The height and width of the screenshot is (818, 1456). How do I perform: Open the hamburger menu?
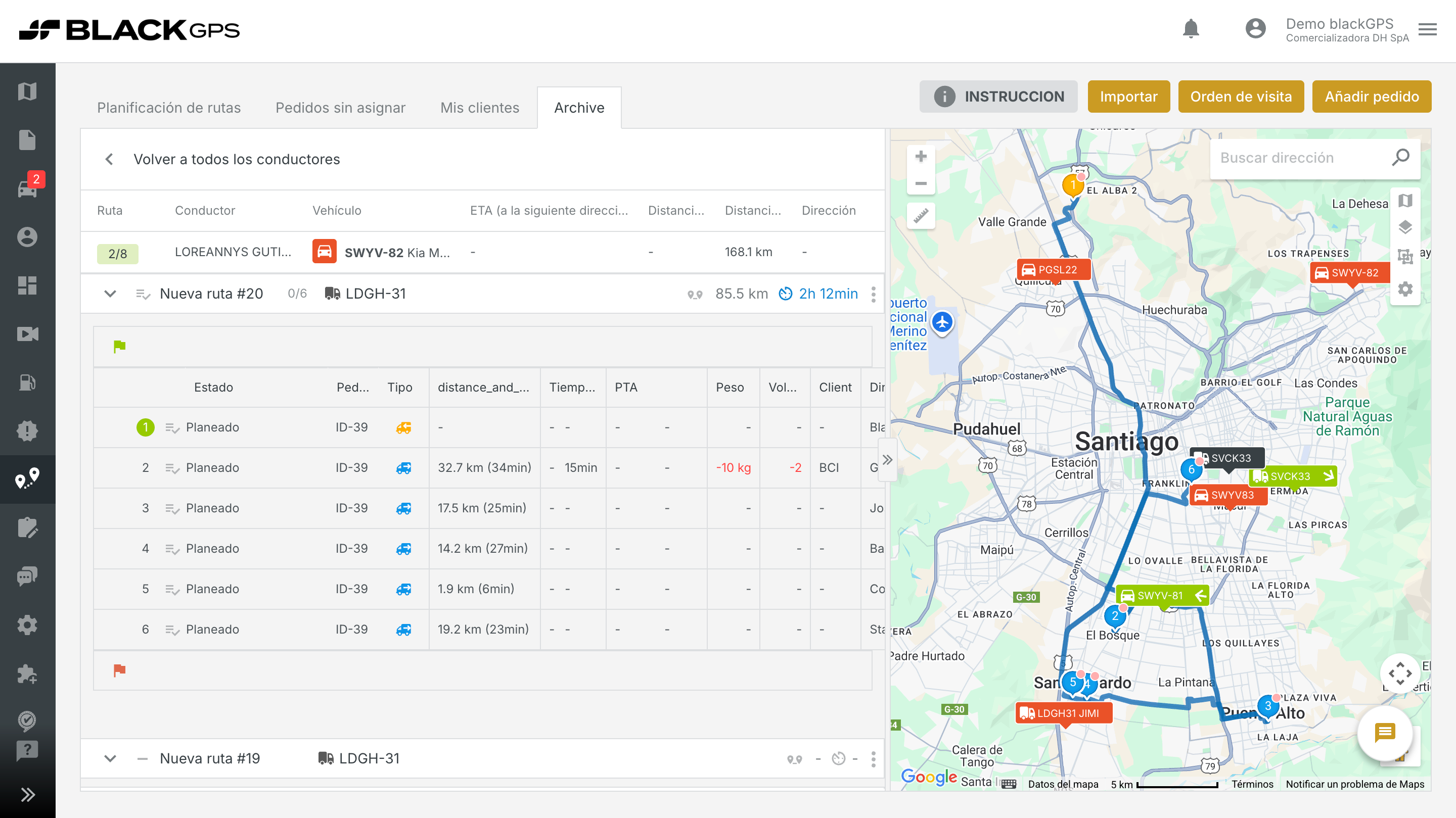(x=1427, y=29)
